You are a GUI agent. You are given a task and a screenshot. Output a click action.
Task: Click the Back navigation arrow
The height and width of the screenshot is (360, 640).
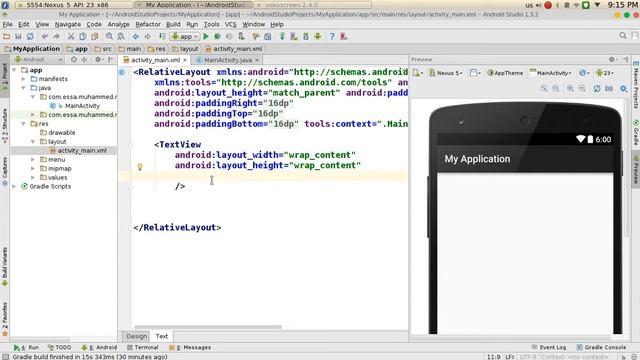[136, 36]
